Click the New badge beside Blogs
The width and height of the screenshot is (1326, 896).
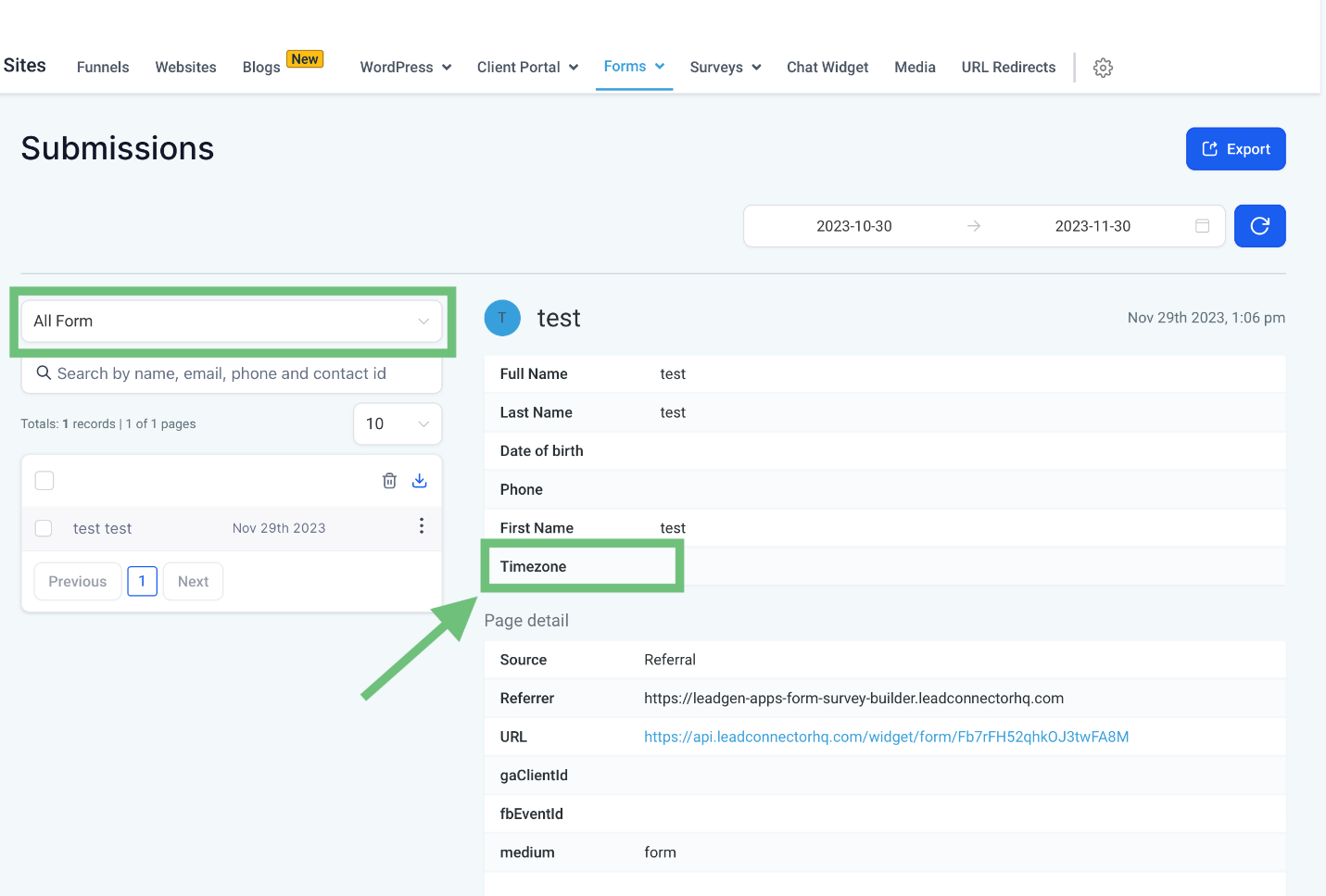(305, 59)
